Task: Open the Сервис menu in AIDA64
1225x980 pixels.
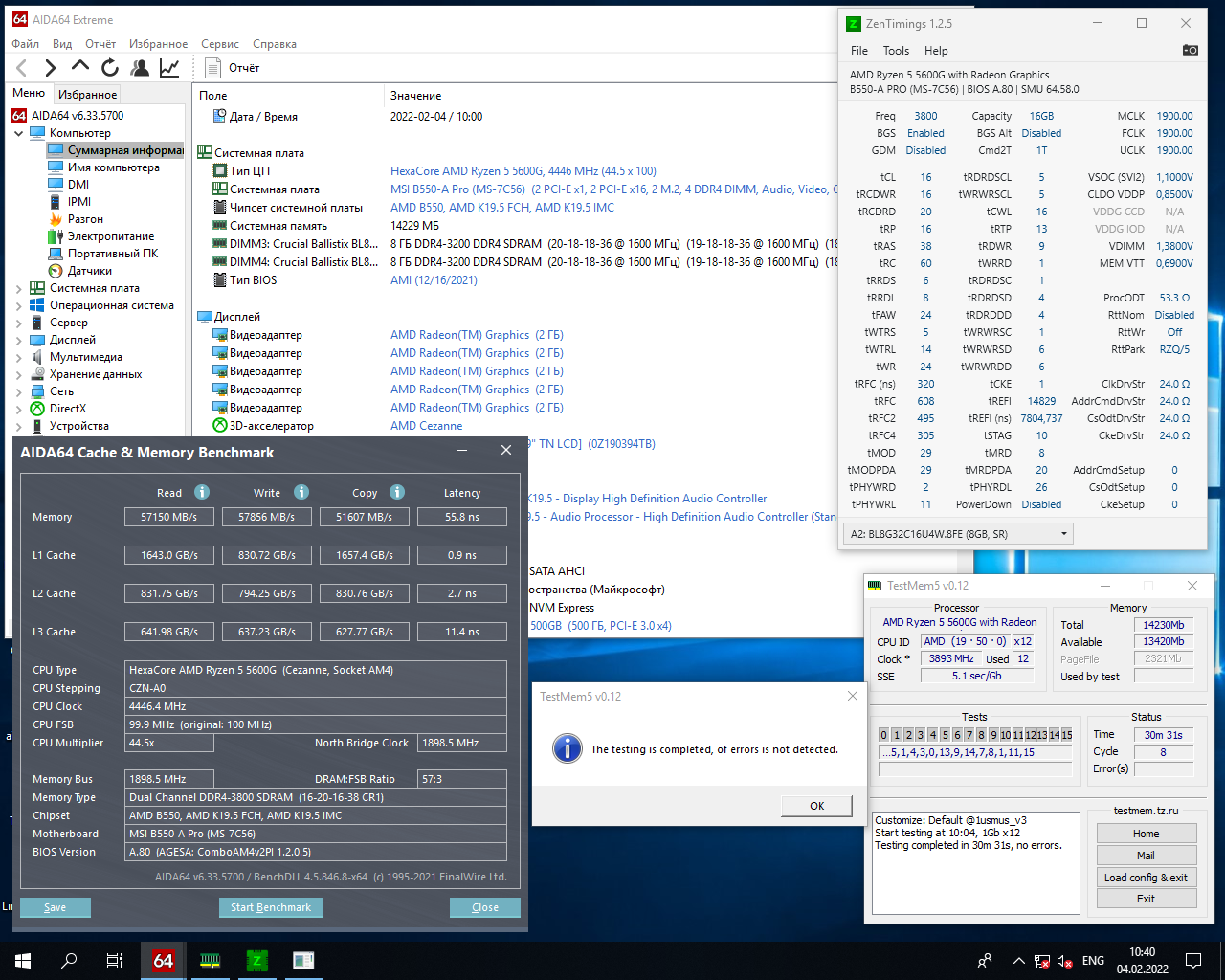Action: [x=220, y=44]
